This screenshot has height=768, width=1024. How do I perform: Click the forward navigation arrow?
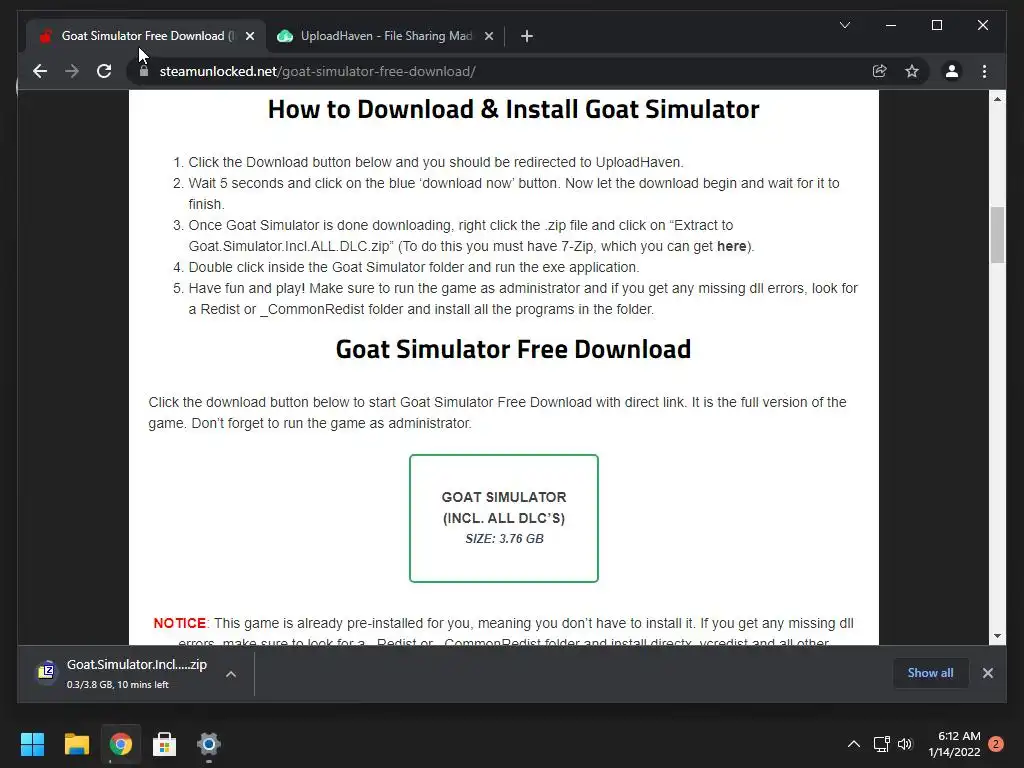(72, 71)
